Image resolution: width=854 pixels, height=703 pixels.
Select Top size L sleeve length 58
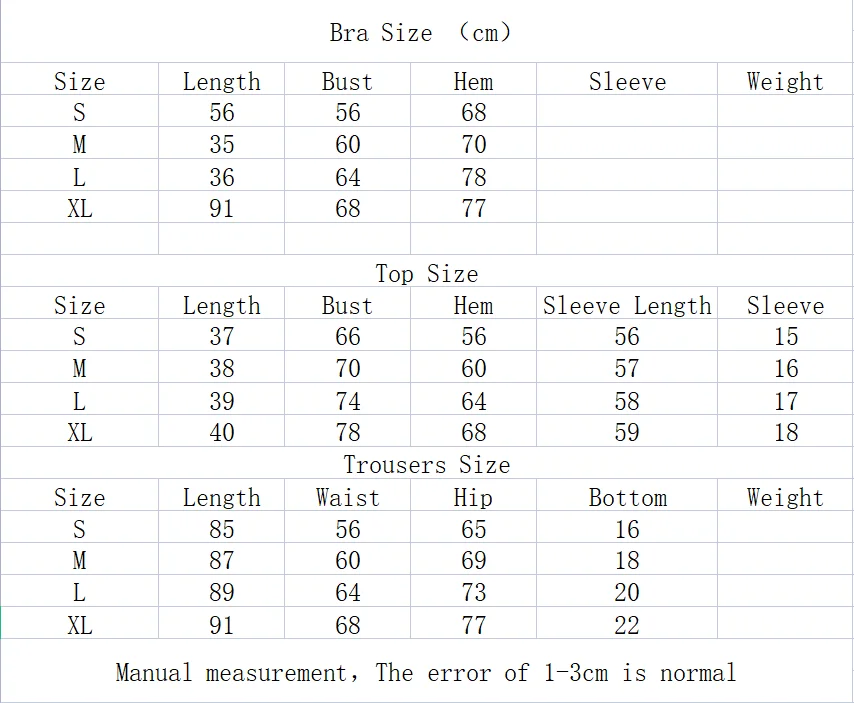pyautogui.click(x=627, y=401)
